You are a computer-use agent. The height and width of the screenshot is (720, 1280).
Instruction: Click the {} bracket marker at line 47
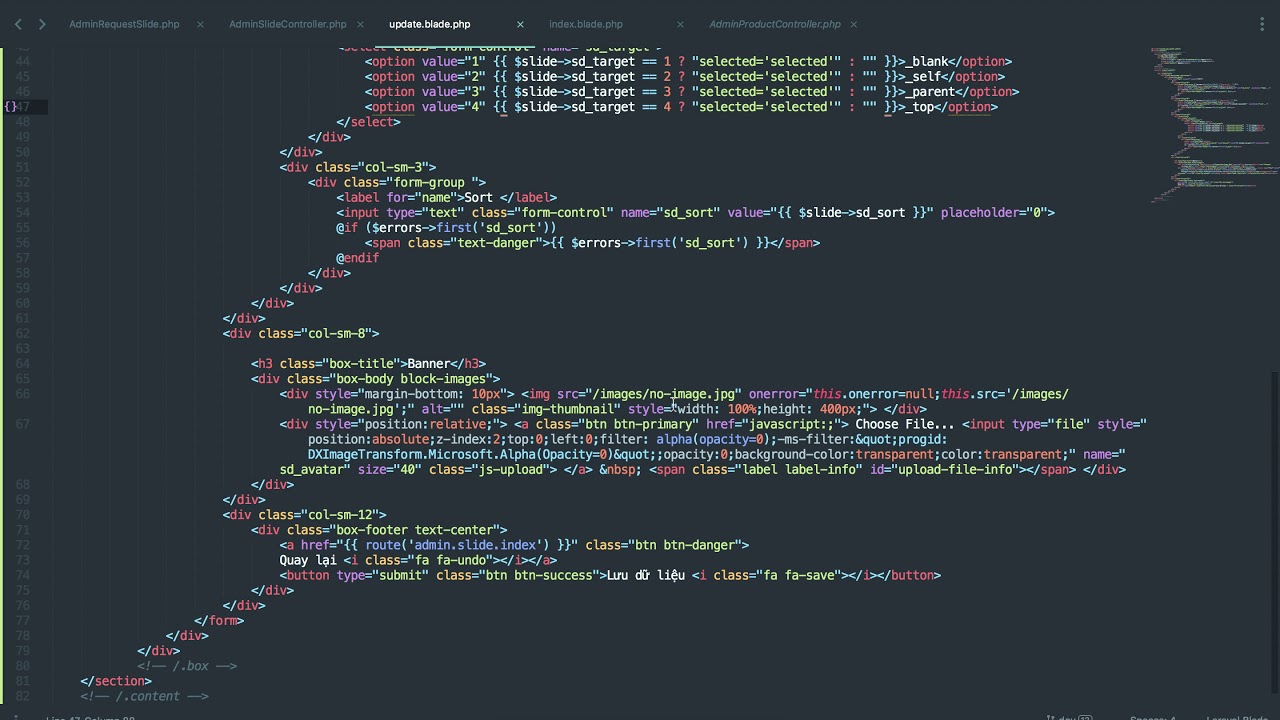(x=11, y=107)
